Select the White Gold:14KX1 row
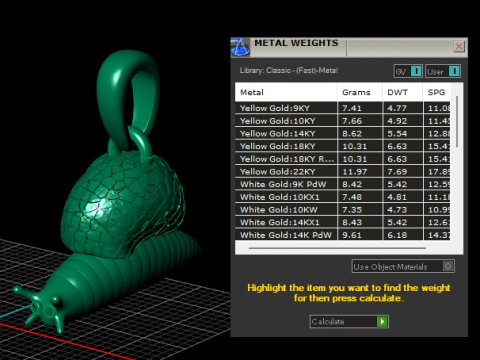The width and height of the screenshot is (480, 360). click(343, 222)
